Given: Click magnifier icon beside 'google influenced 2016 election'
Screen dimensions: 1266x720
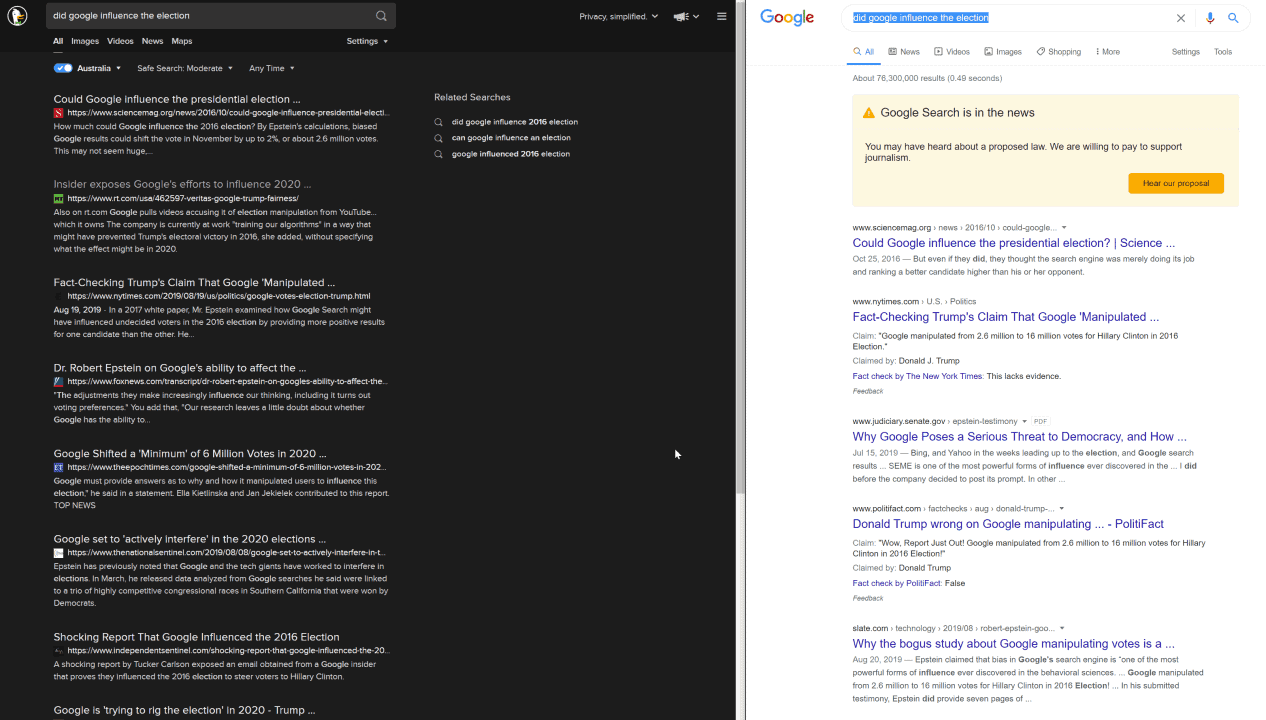Looking at the screenshot, I should click(438, 154).
